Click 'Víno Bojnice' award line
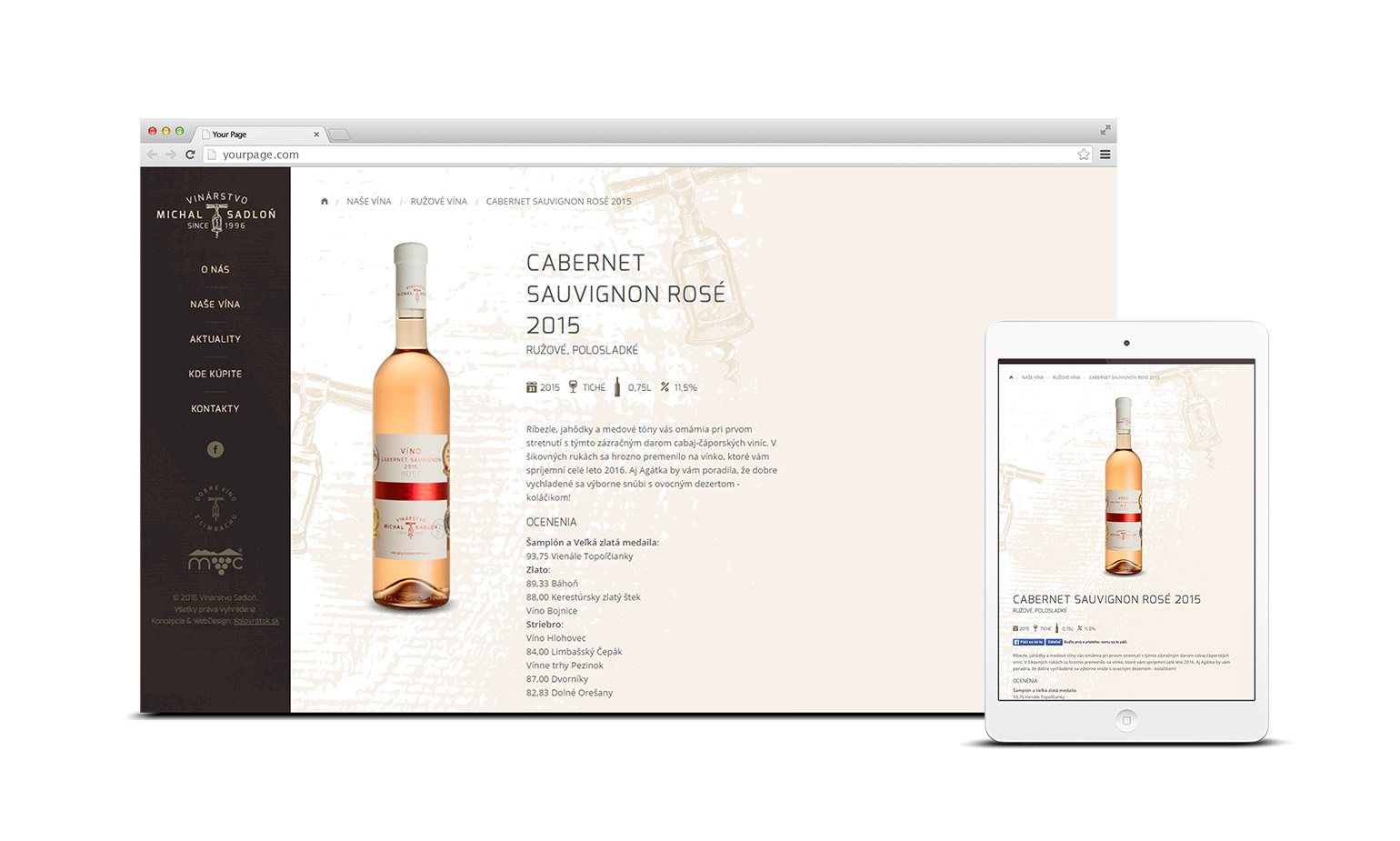 pos(551,611)
